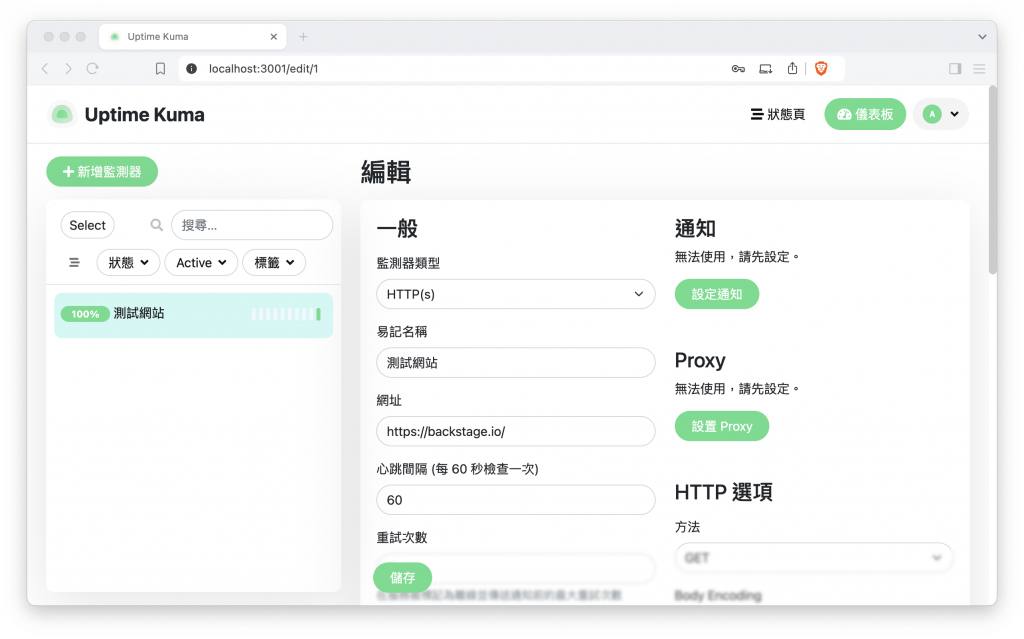Click the 一般 section heading
Image resolution: width=1024 pixels, height=639 pixels.
[397, 229]
